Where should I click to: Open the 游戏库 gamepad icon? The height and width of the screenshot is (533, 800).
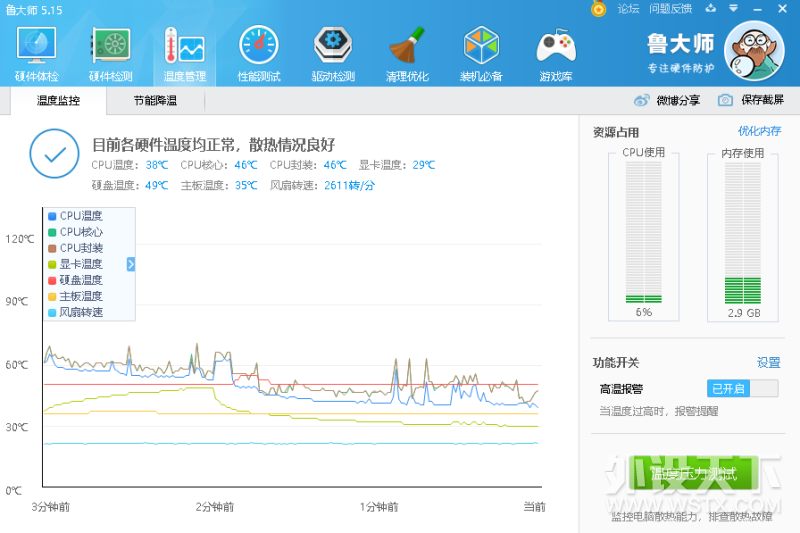pos(556,46)
